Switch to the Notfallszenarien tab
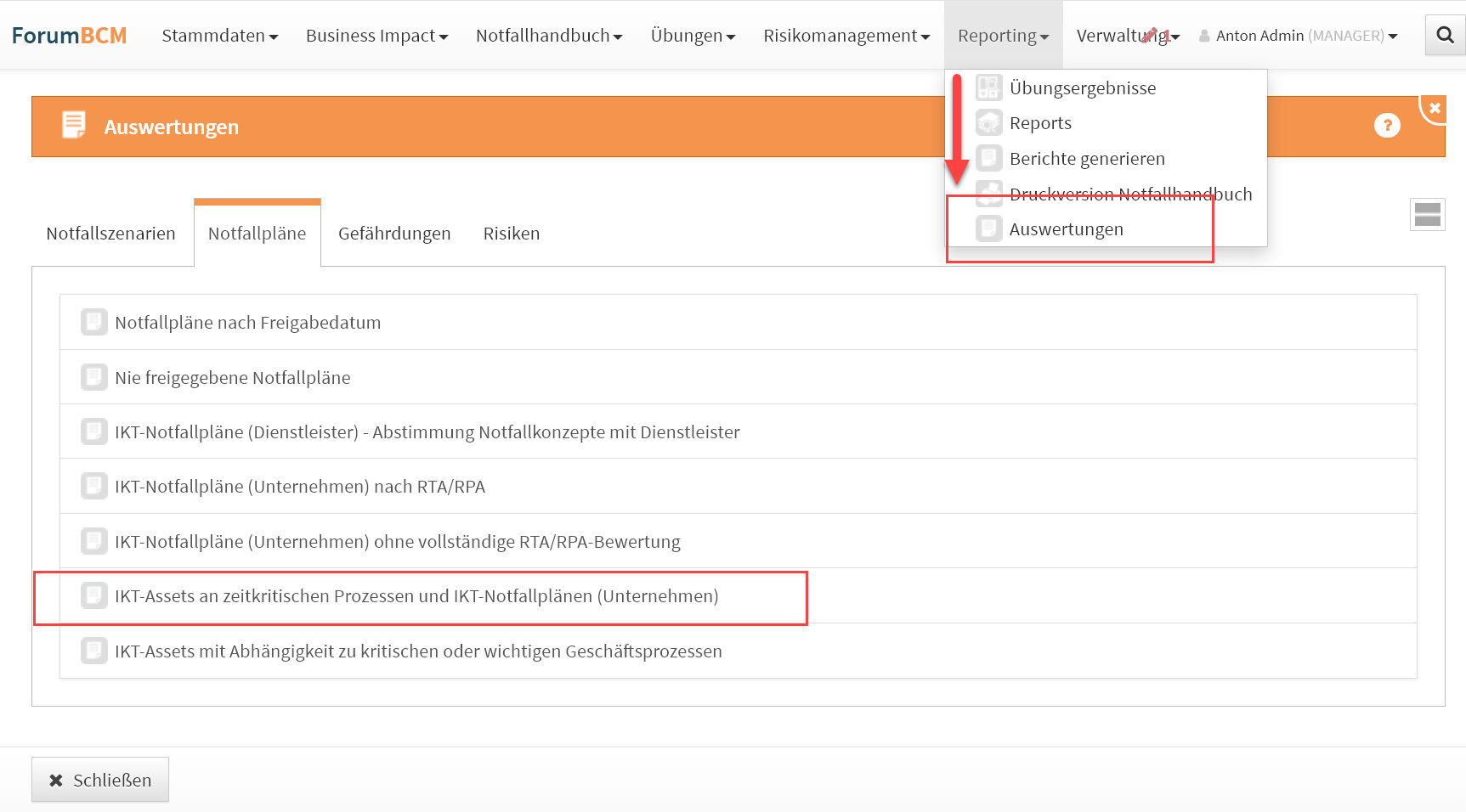This screenshot has width=1466, height=812. 110,234
